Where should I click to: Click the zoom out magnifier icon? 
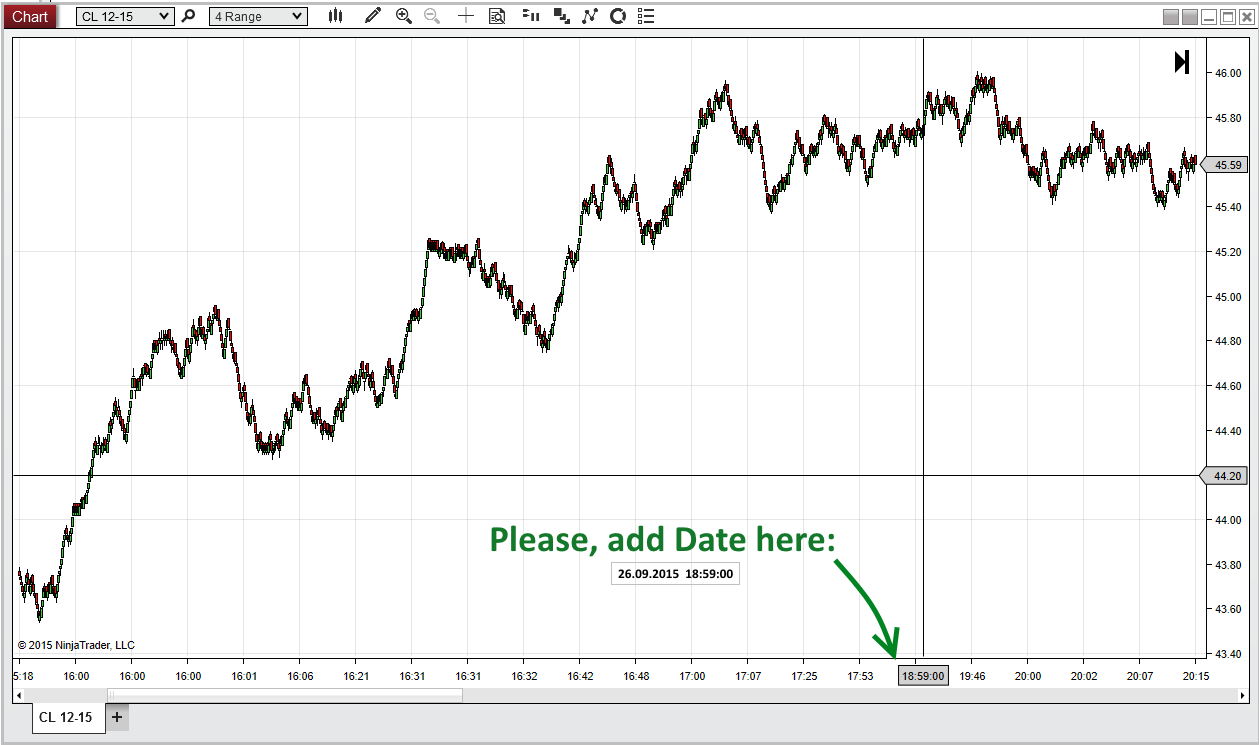pos(432,16)
